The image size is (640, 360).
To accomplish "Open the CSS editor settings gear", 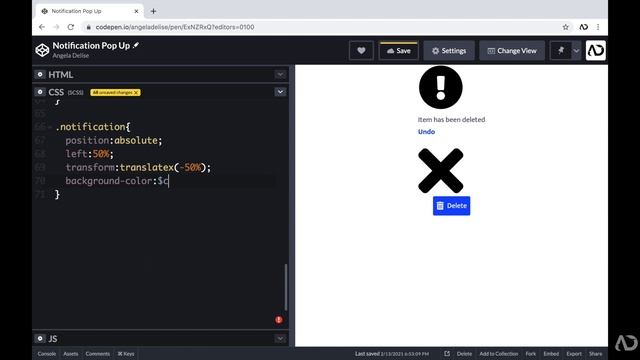I will pyautogui.click(x=40, y=92).
